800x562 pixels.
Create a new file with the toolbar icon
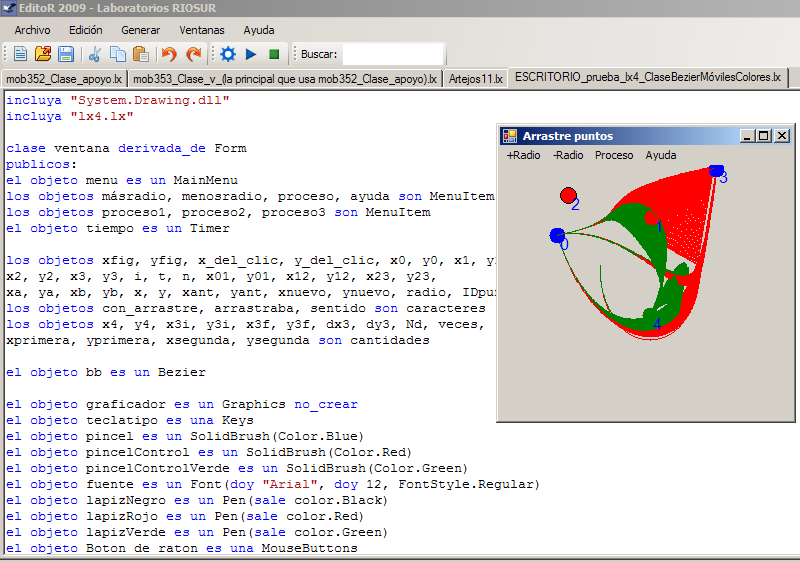click(20, 54)
